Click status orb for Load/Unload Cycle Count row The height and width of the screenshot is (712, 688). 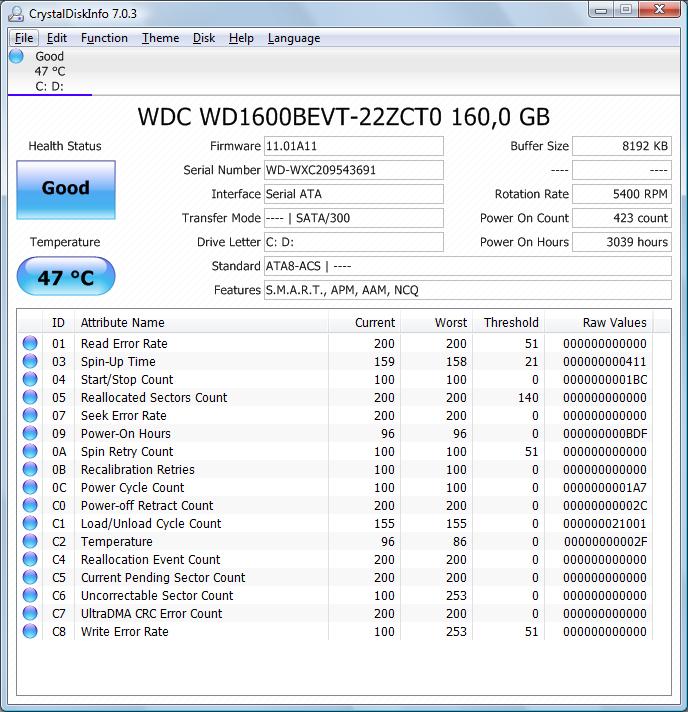coord(30,523)
